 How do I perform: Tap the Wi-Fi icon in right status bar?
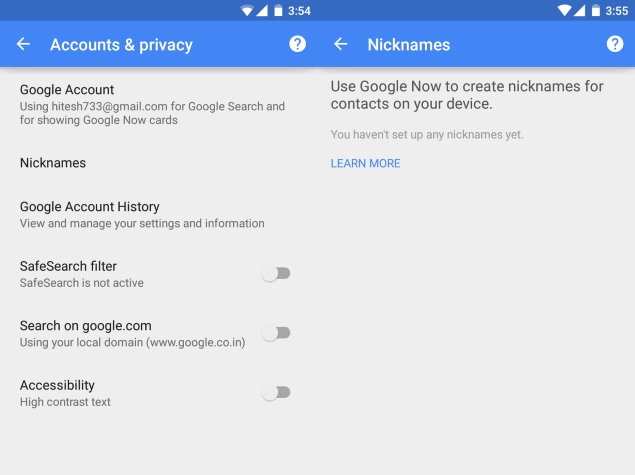564,11
